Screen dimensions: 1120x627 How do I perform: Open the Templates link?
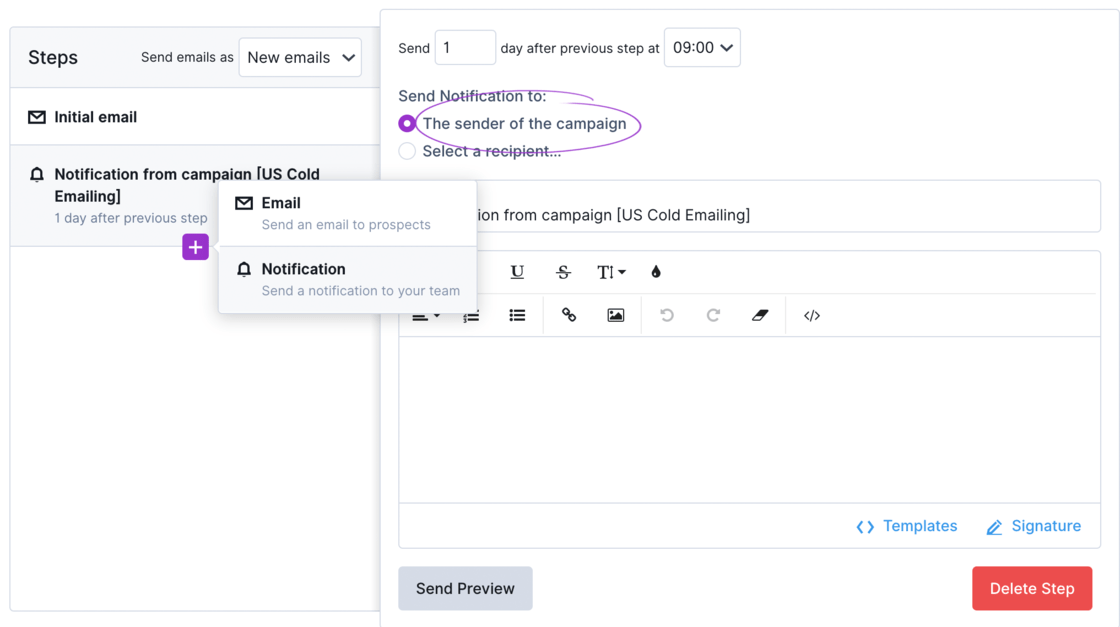907,526
